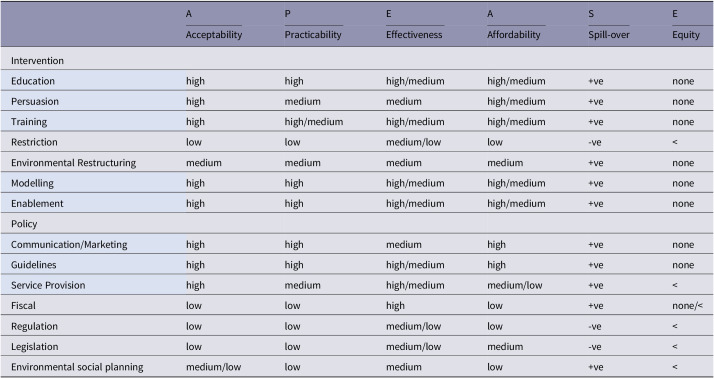Select the Environmental social planning row label
Viewport: 714px width, 378px height.
[77, 367]
